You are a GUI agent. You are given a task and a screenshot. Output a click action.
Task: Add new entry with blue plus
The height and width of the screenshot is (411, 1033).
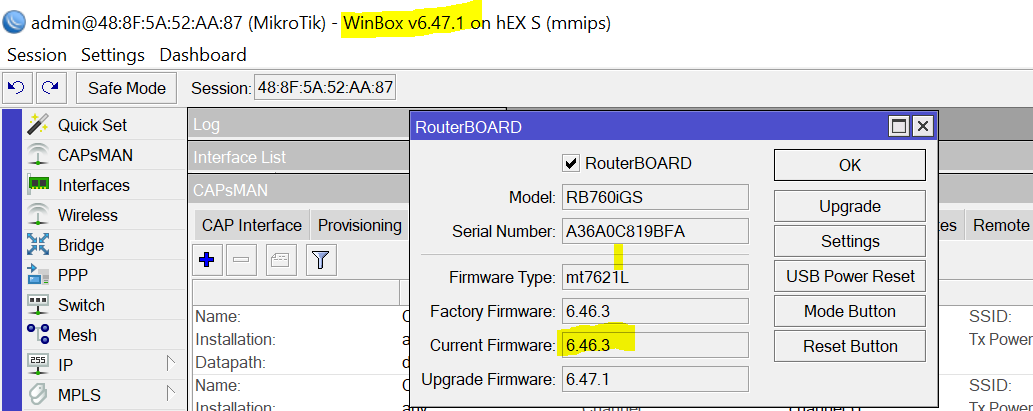coord(207,260)
